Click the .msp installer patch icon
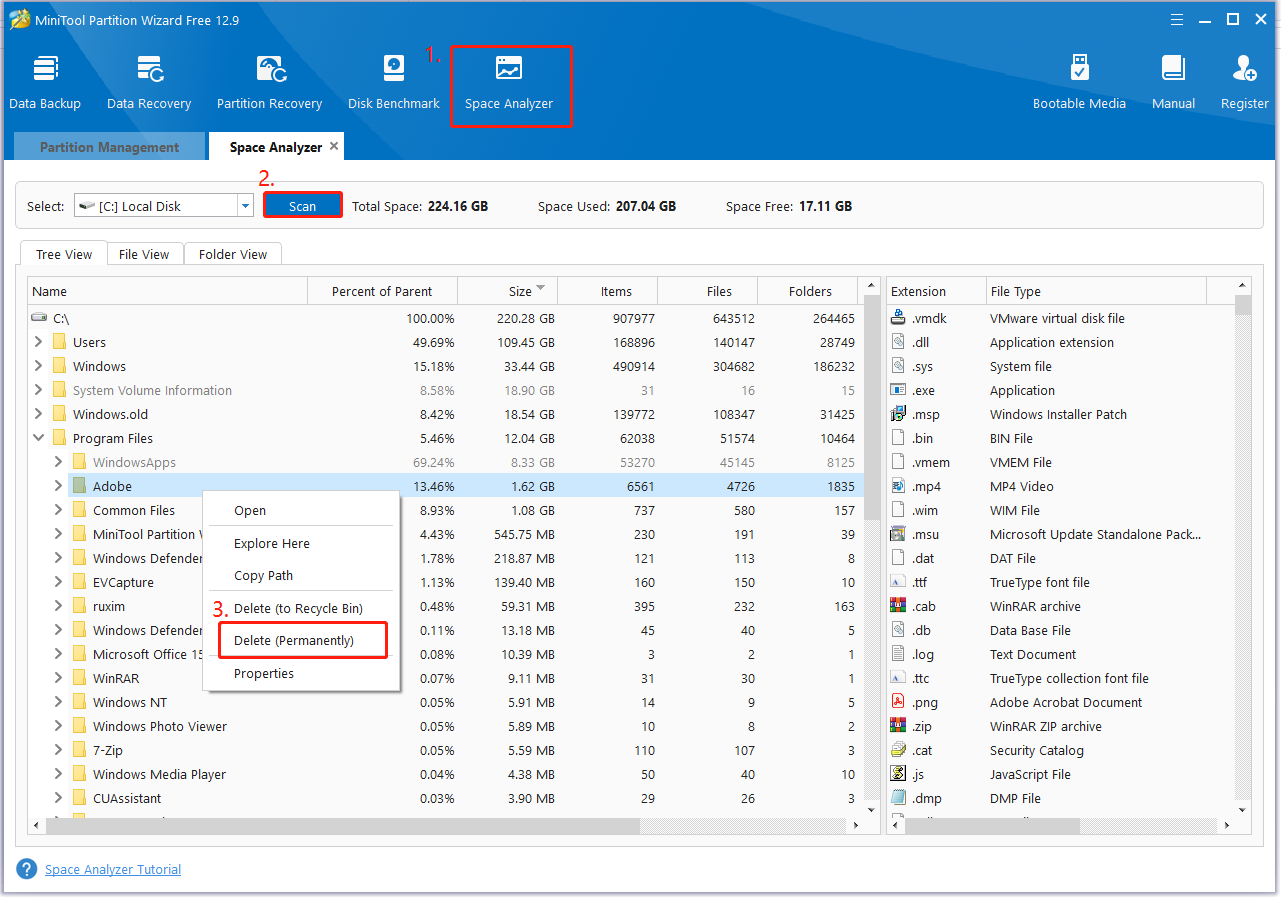 pos(898,414)
